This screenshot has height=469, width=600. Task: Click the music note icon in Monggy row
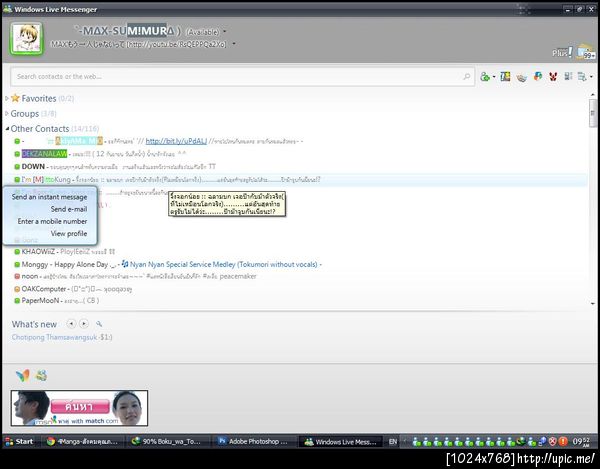click(x=125, y=264)
